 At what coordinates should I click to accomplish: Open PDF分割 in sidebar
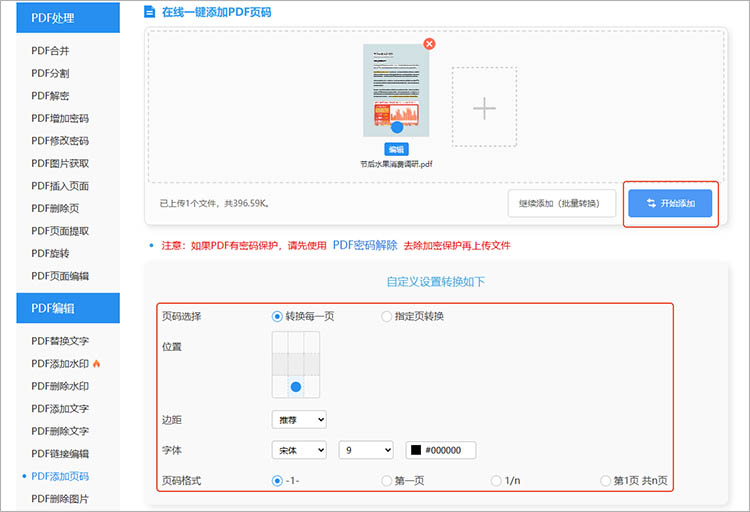pyautogui.click(x=50, y=73)
